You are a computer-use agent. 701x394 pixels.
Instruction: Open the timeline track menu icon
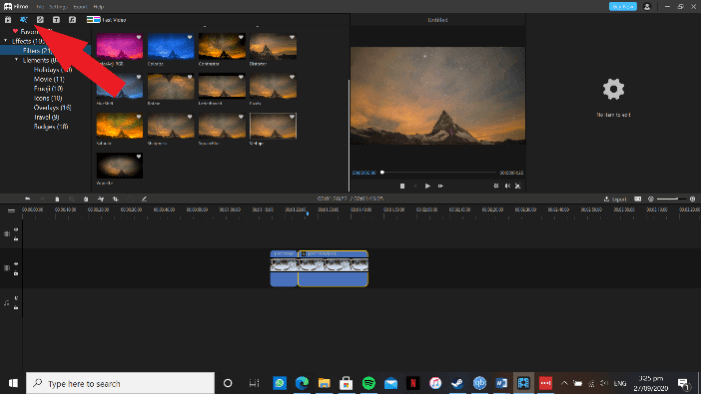[11, 210]
